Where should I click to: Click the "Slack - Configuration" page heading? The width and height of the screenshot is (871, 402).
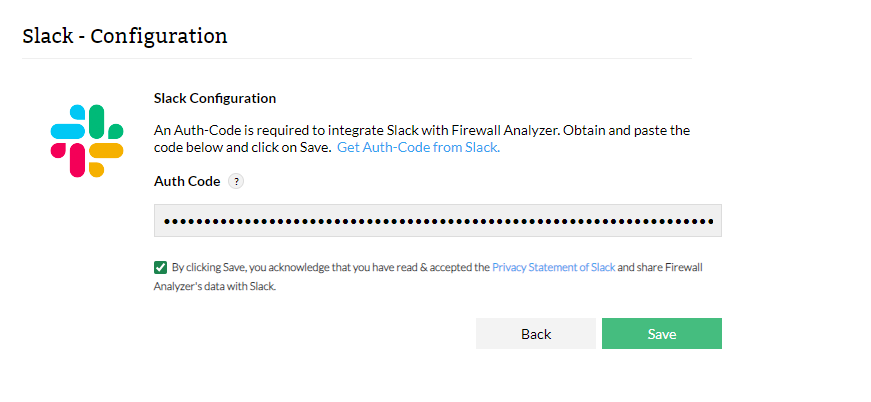(125, 37)
